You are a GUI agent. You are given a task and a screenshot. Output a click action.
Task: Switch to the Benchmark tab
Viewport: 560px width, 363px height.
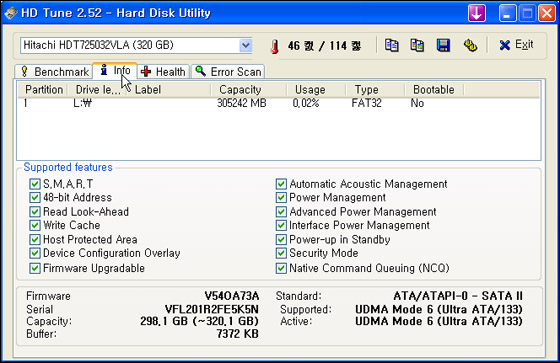(54, 71)
